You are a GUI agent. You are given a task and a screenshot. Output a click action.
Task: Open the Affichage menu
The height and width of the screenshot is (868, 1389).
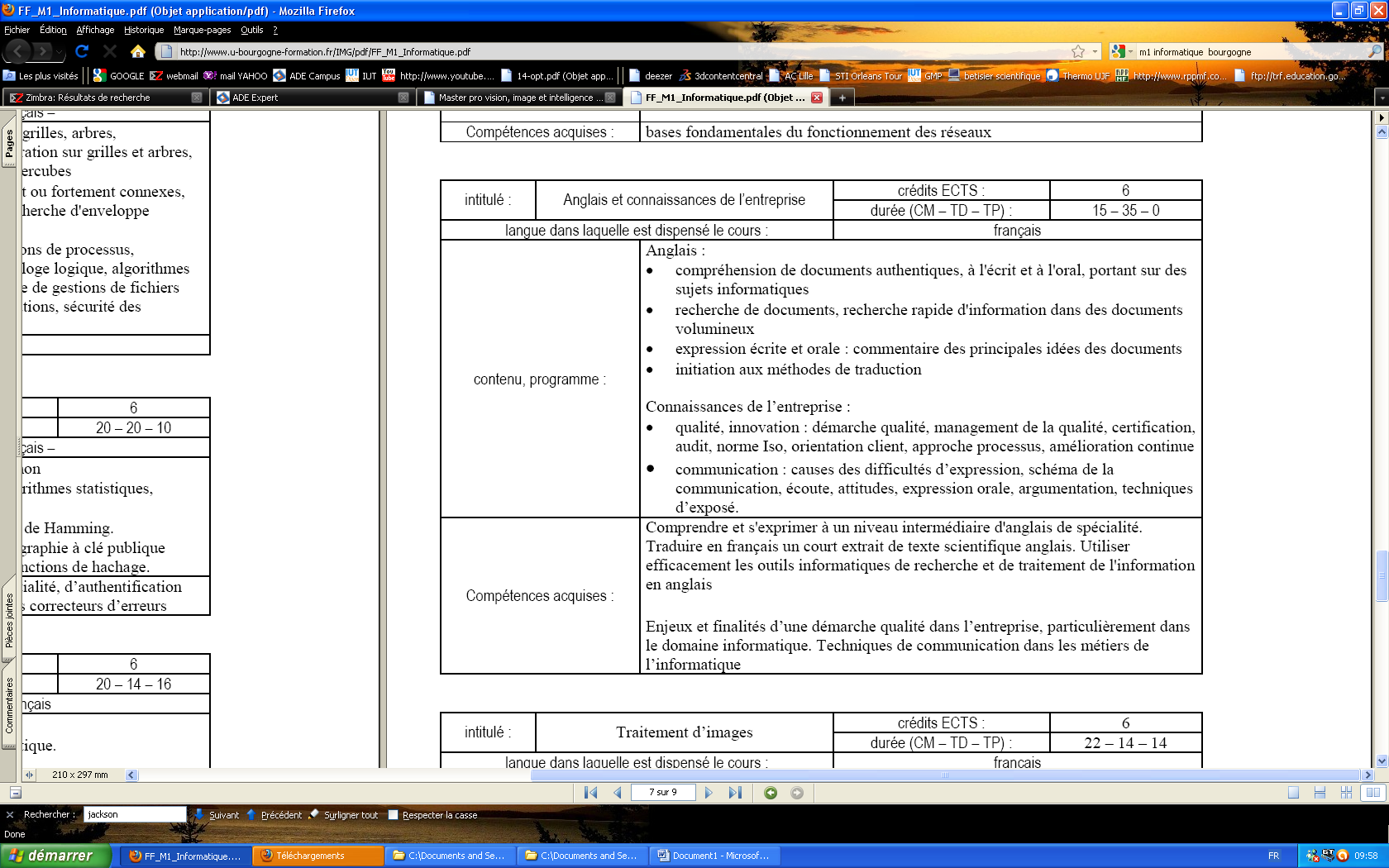[95, 30]
